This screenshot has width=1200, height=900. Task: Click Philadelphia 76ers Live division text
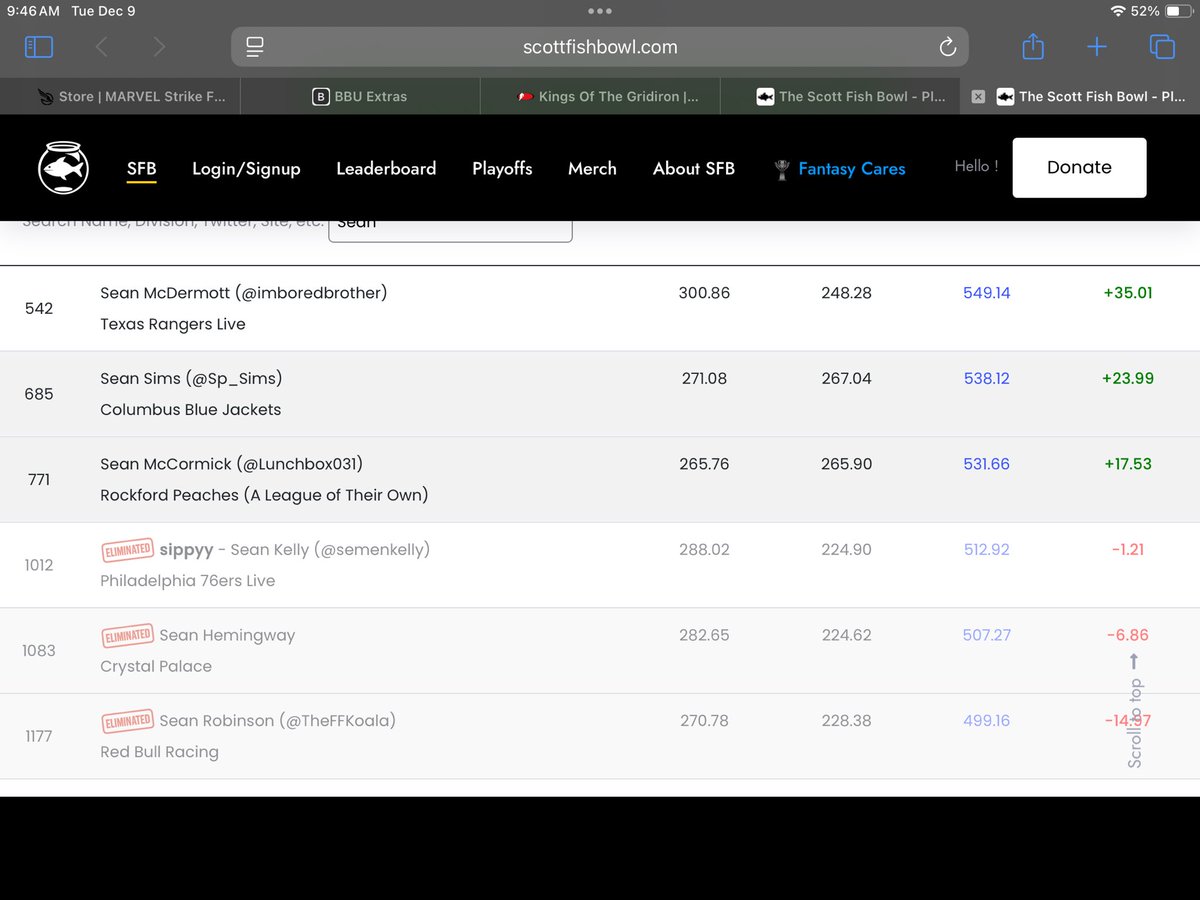(187, 580)
